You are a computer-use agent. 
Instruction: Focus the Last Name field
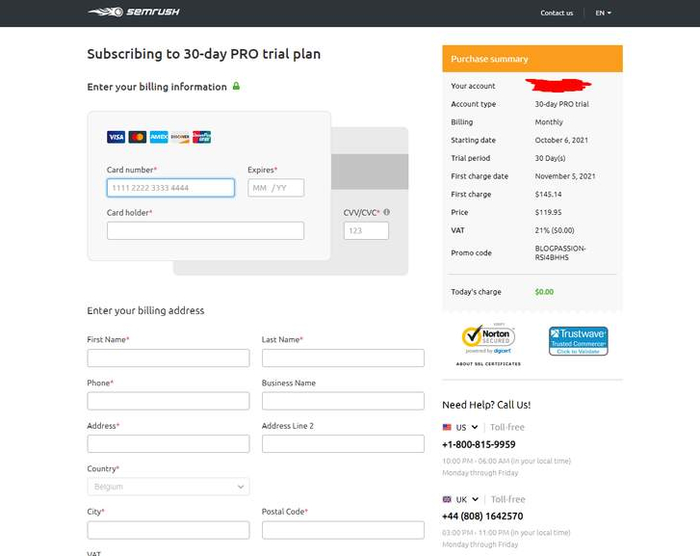click(343, 358)
